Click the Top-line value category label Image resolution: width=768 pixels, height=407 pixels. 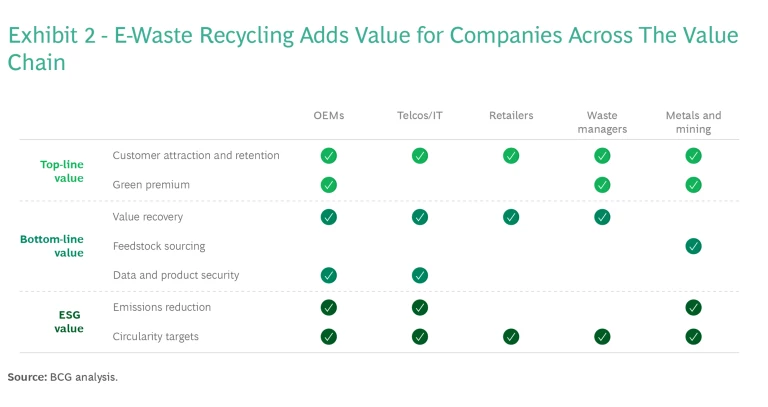click(62, 170)
